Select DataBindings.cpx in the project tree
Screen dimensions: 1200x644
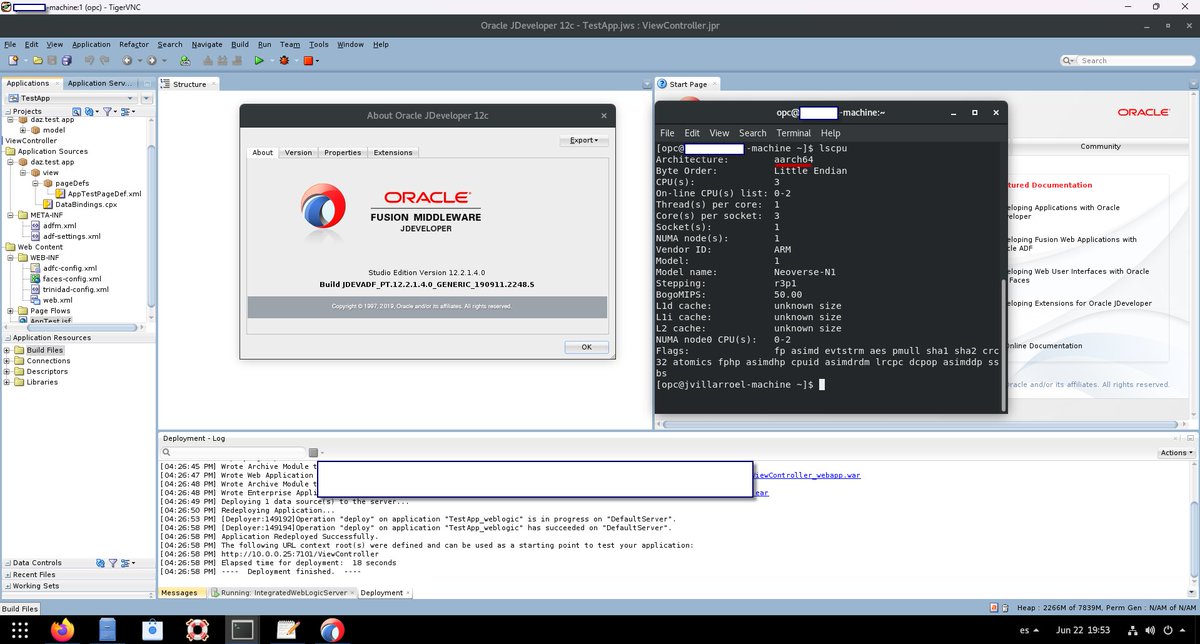click(x=79, y=204)
